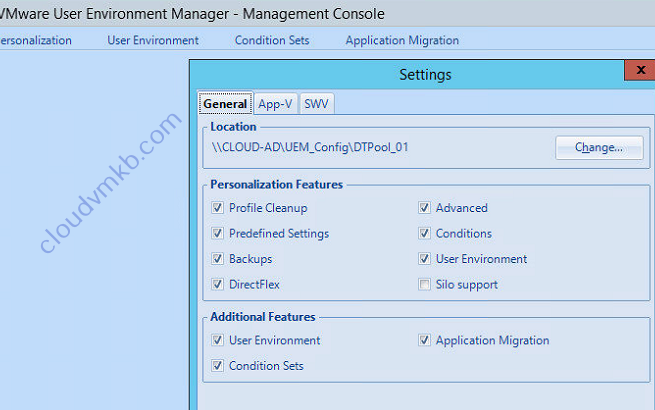The image size is (655, 410).
Task: Click the Settings dialog title bar
Action: click(x=425, y=75)
